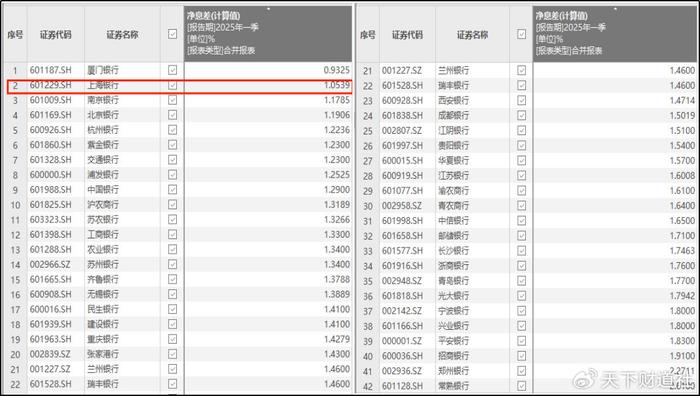The image size is (700, 396).
Task: Toggle the 张家港行 row checkbox
Action: point(172,354)
